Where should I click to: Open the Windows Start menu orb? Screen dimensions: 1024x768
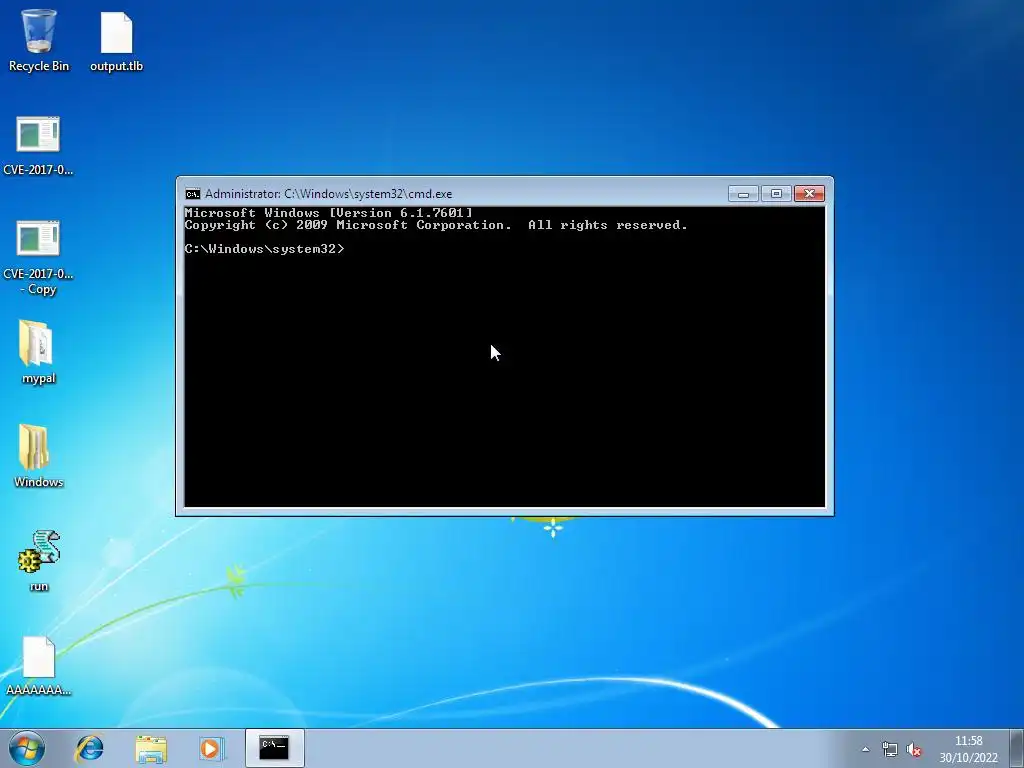(x=27, y=748)
